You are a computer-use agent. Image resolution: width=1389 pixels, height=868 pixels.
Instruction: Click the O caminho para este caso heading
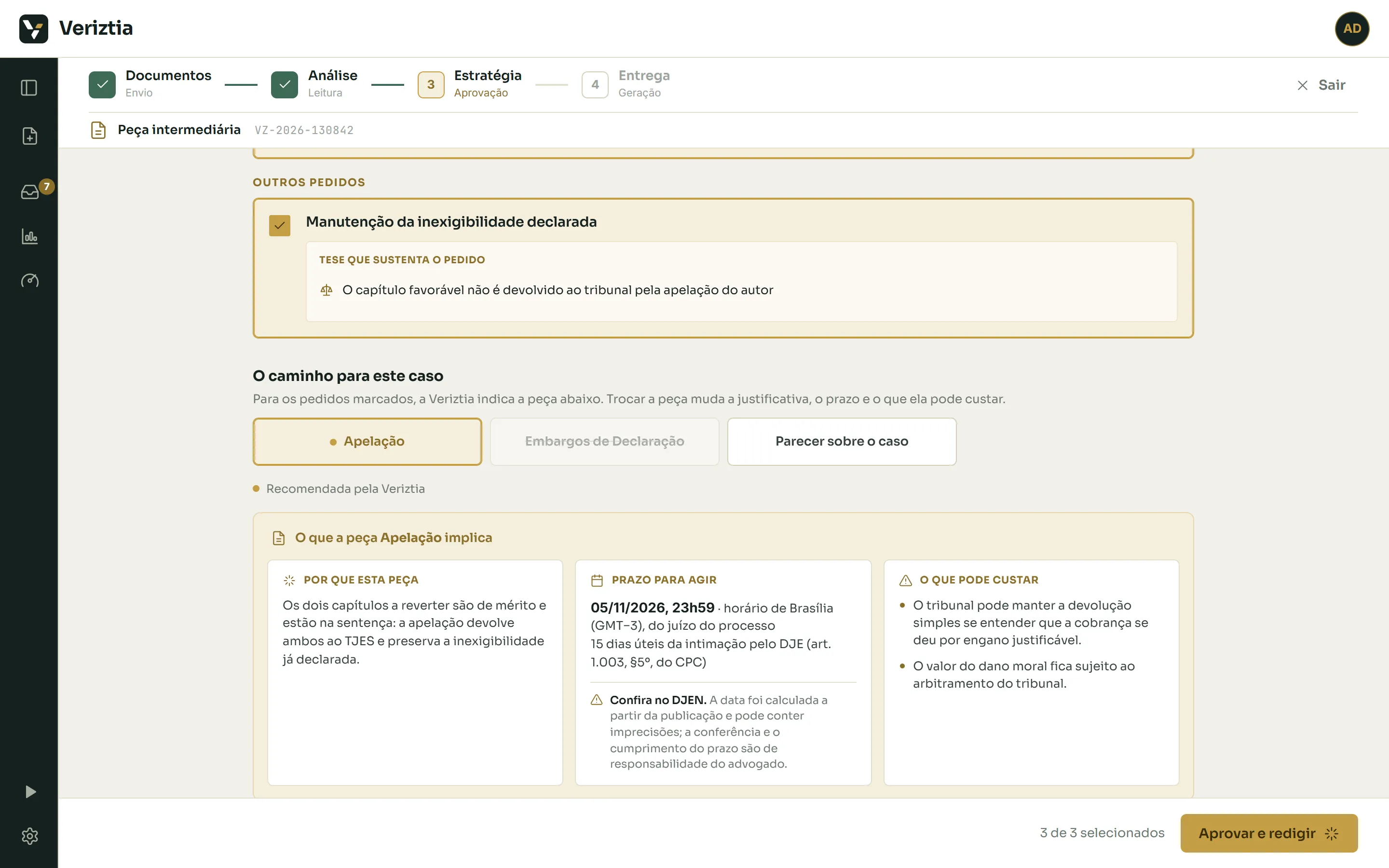(348, 376)
